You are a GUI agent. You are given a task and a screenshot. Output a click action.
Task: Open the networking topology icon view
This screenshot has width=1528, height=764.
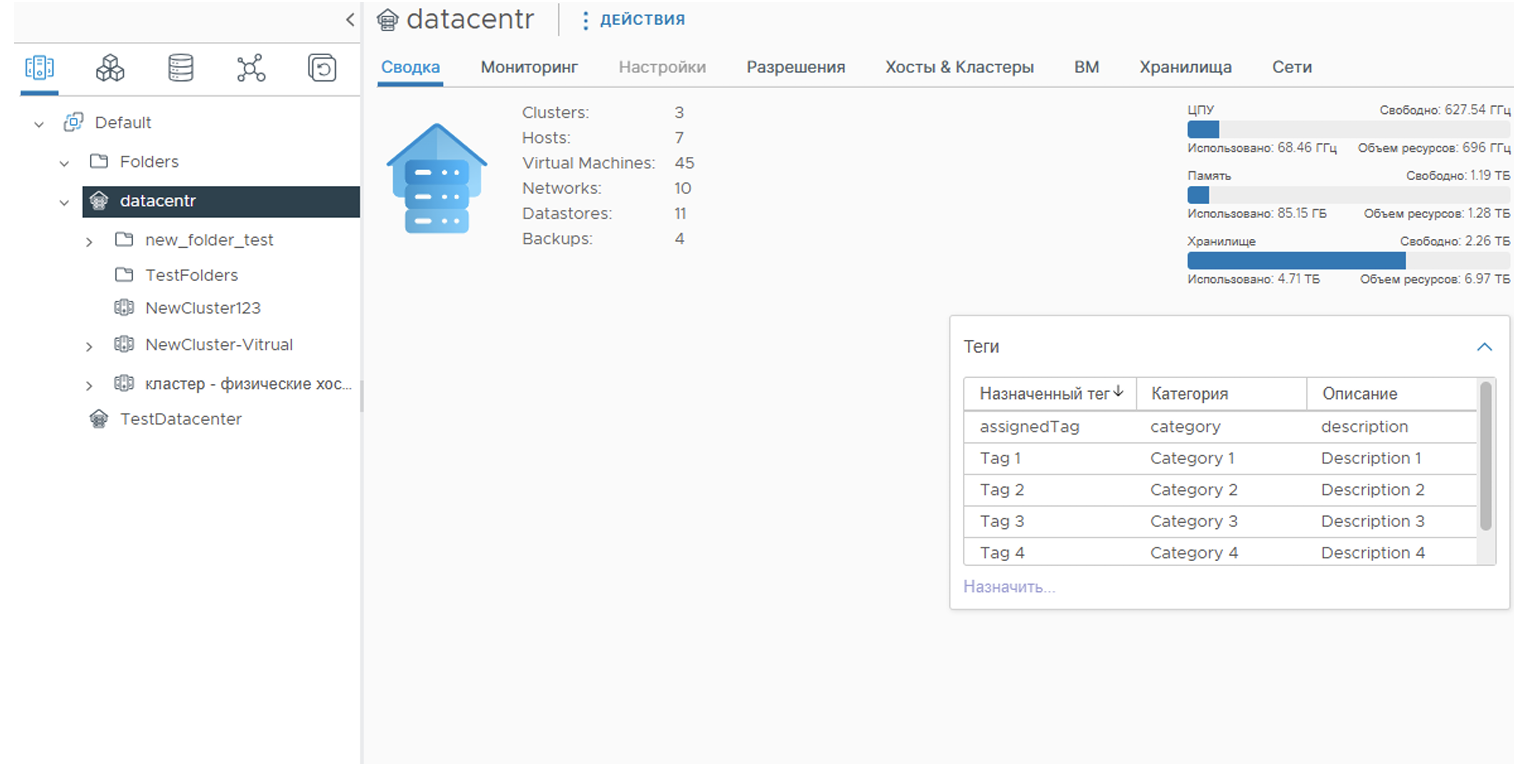(x=251, y=68)
